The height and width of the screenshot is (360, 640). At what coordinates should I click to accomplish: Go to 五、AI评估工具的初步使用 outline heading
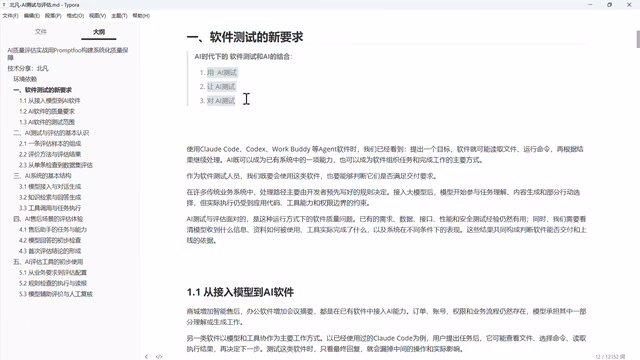[48, 262]
